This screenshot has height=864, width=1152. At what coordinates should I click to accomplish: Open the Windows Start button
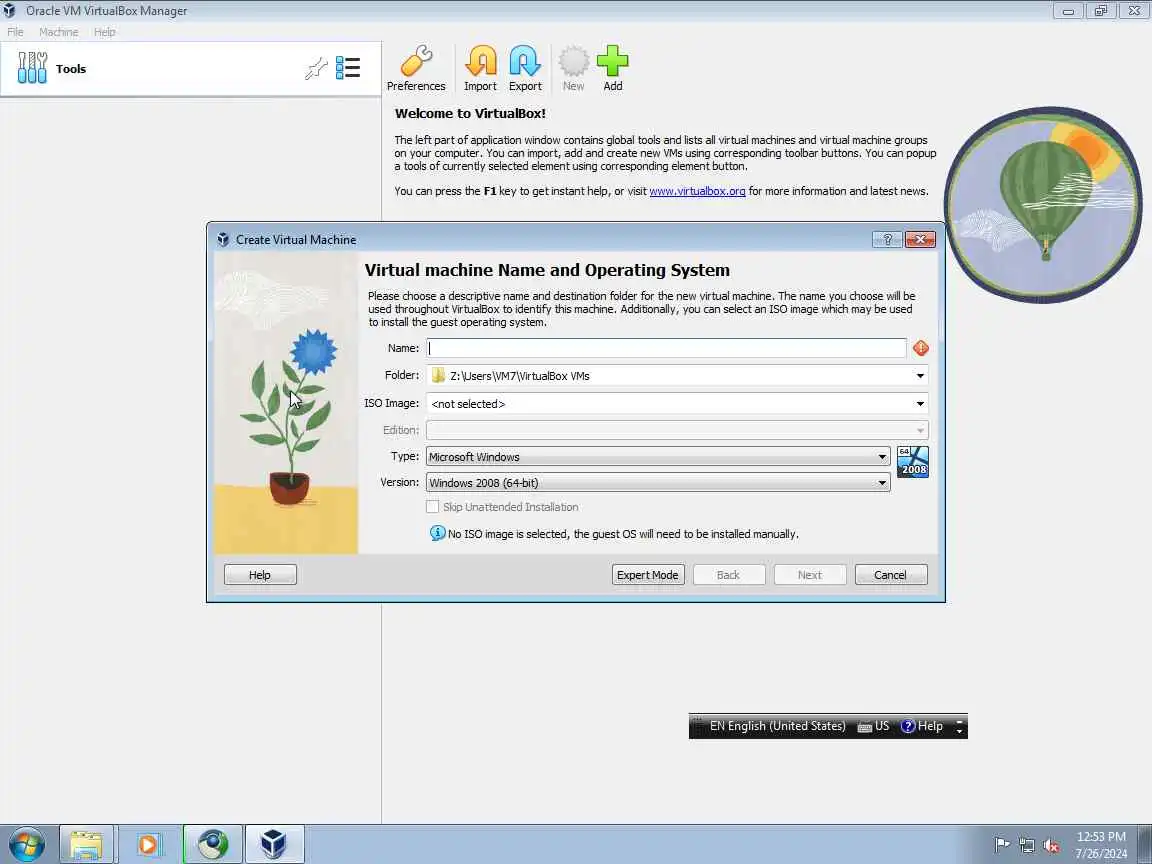tap(26, 844)
